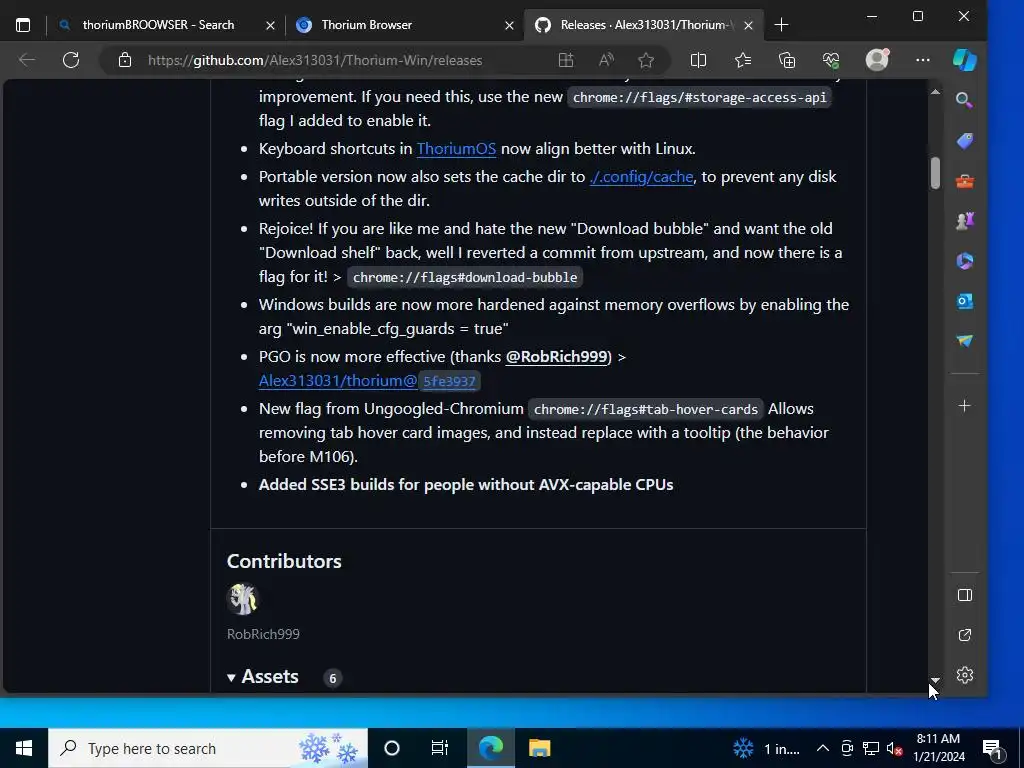Viewport: 1024px width, 768px height.
Task: Close the GitHub Releases tab
Action: (748, 25)
